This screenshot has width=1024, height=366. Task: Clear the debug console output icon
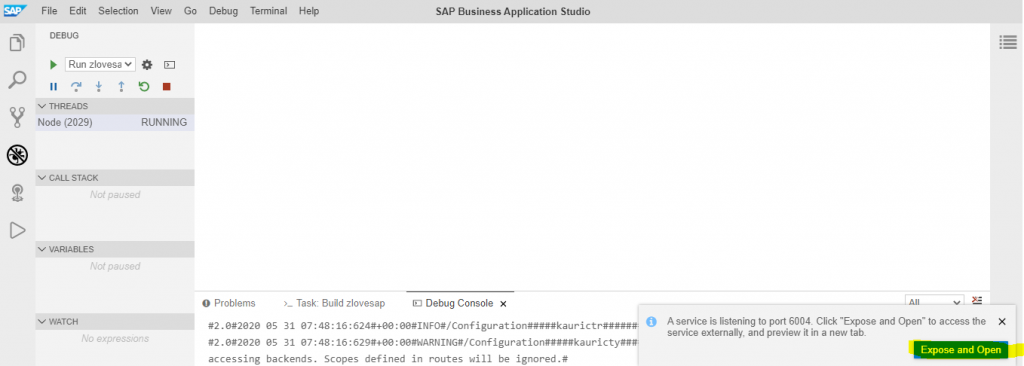[977, 300]
